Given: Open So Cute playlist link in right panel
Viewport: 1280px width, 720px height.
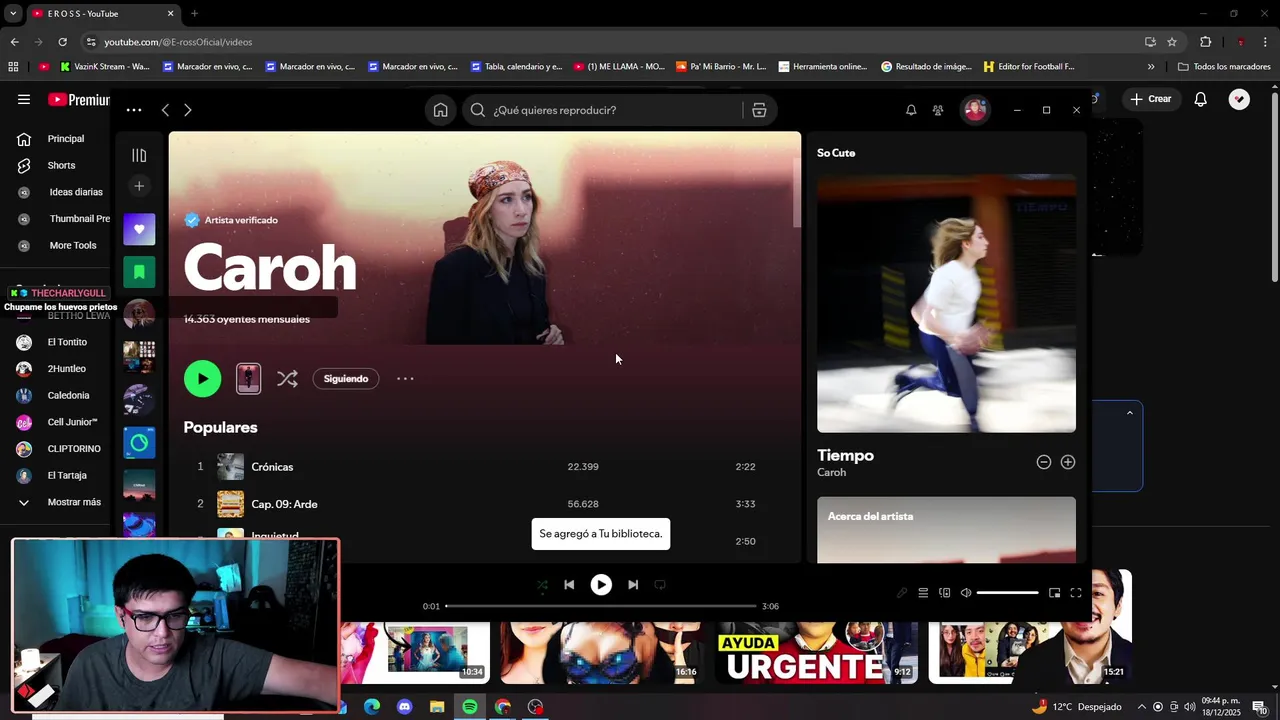Looking at the screenshot, I should tap(836, 153).
